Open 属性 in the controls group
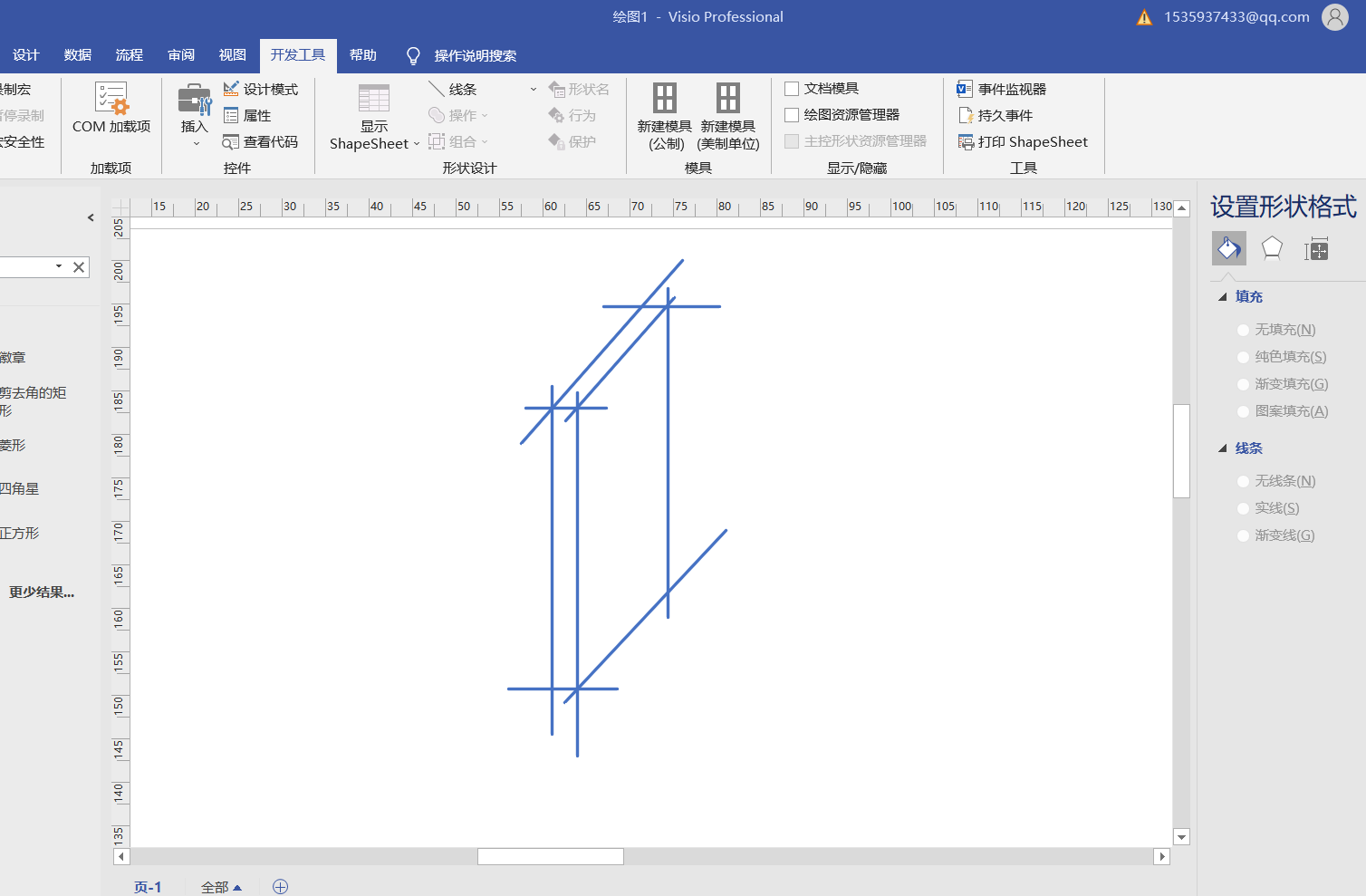The image size is (1366, 896). [257, 115]
